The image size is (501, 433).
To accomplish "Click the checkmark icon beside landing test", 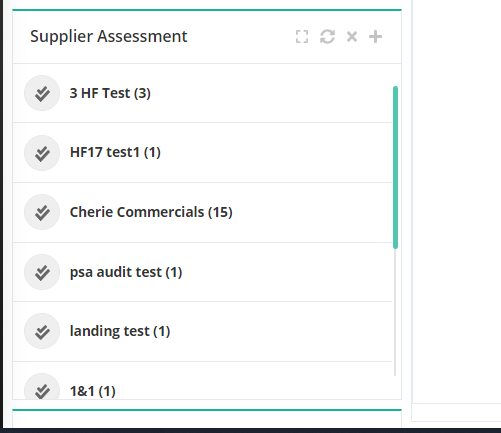I will point(42,331).
